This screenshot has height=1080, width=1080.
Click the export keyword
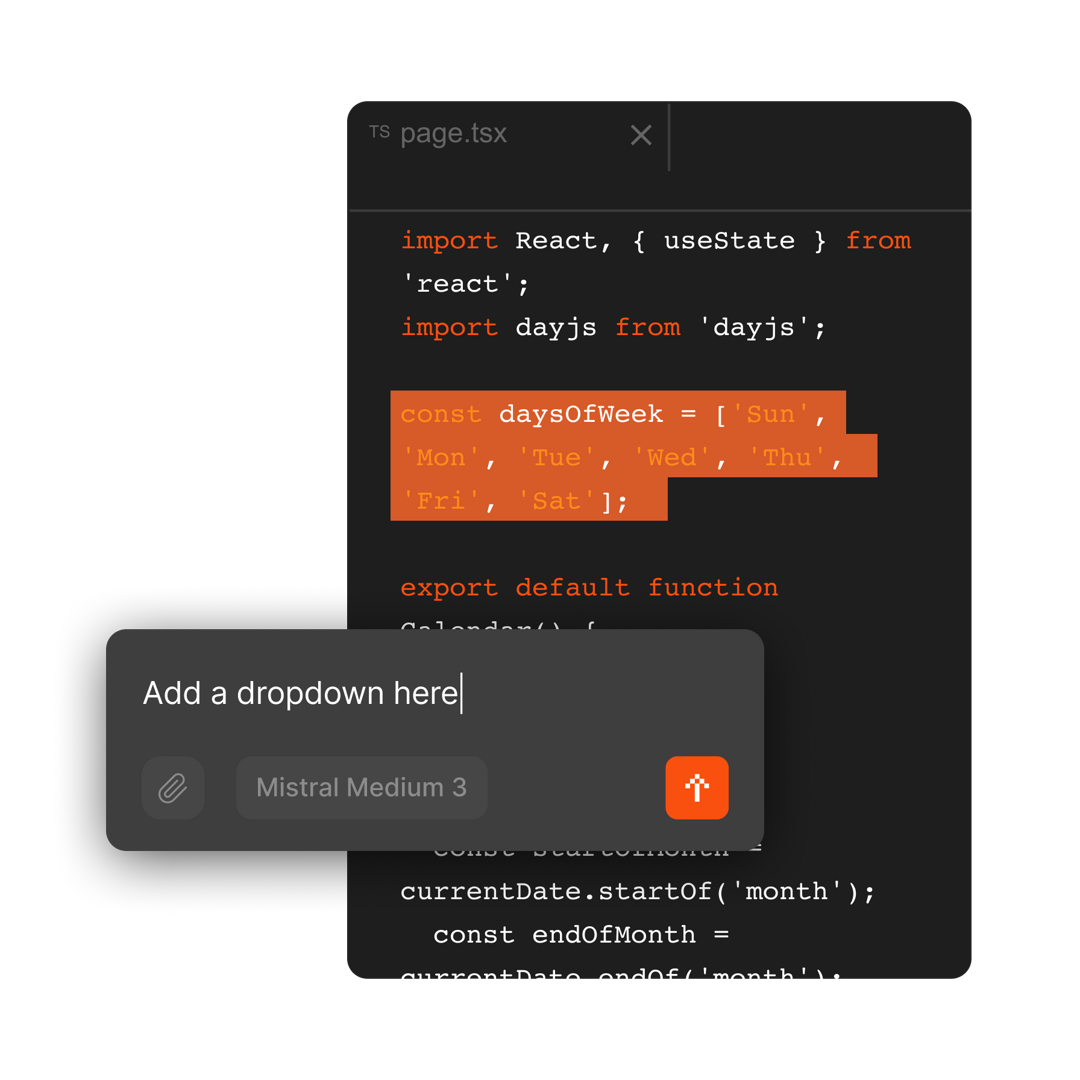coord(449,588)
